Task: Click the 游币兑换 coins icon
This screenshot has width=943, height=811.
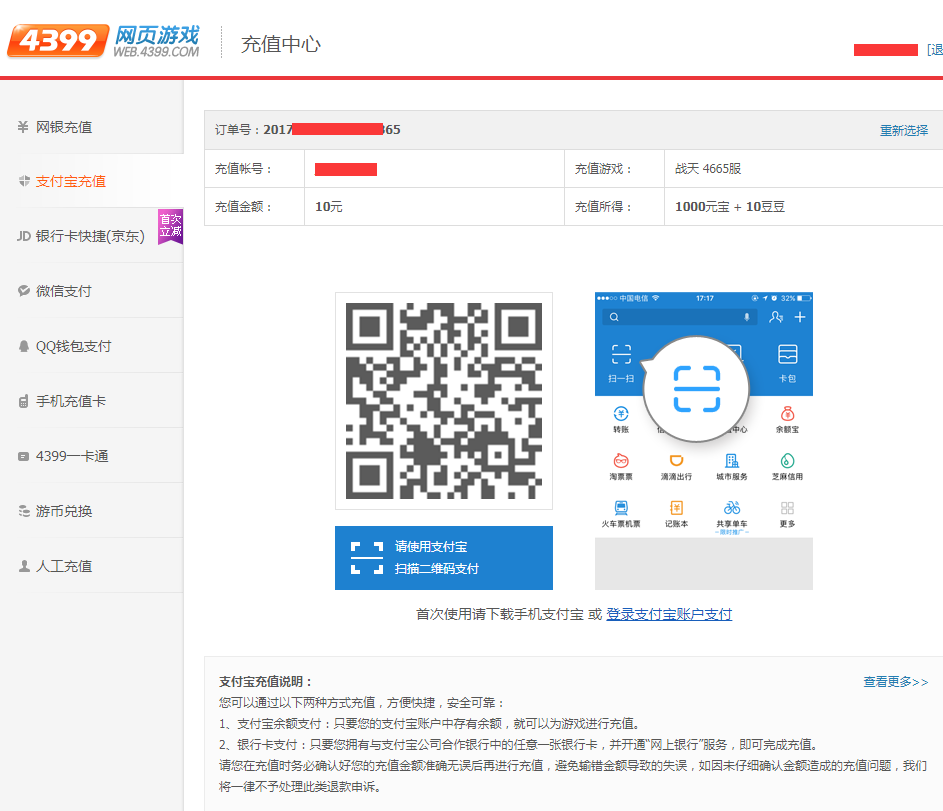Action: [x=24, y=511]
